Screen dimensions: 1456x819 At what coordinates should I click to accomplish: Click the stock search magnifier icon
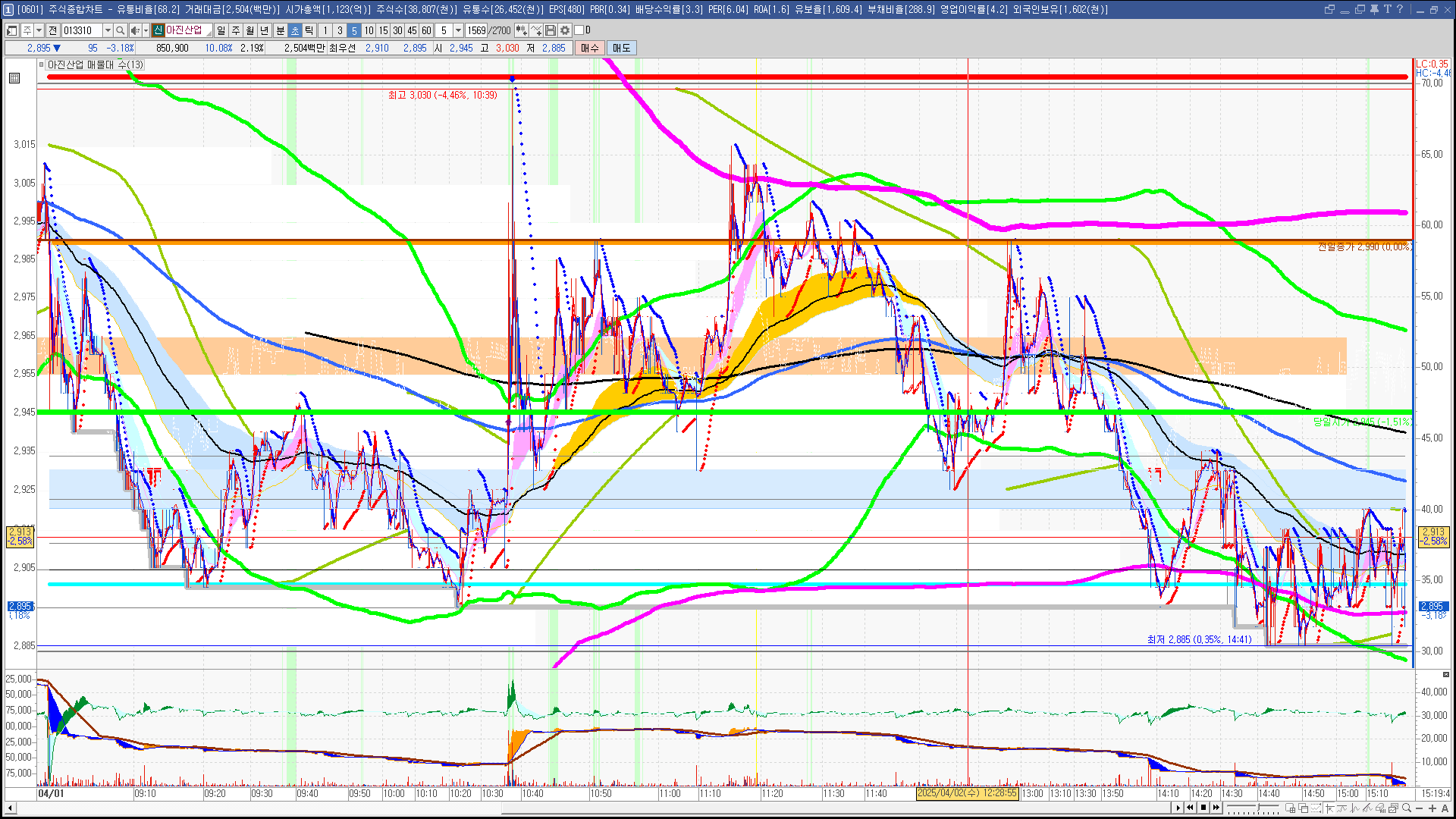tap(121, 30)
